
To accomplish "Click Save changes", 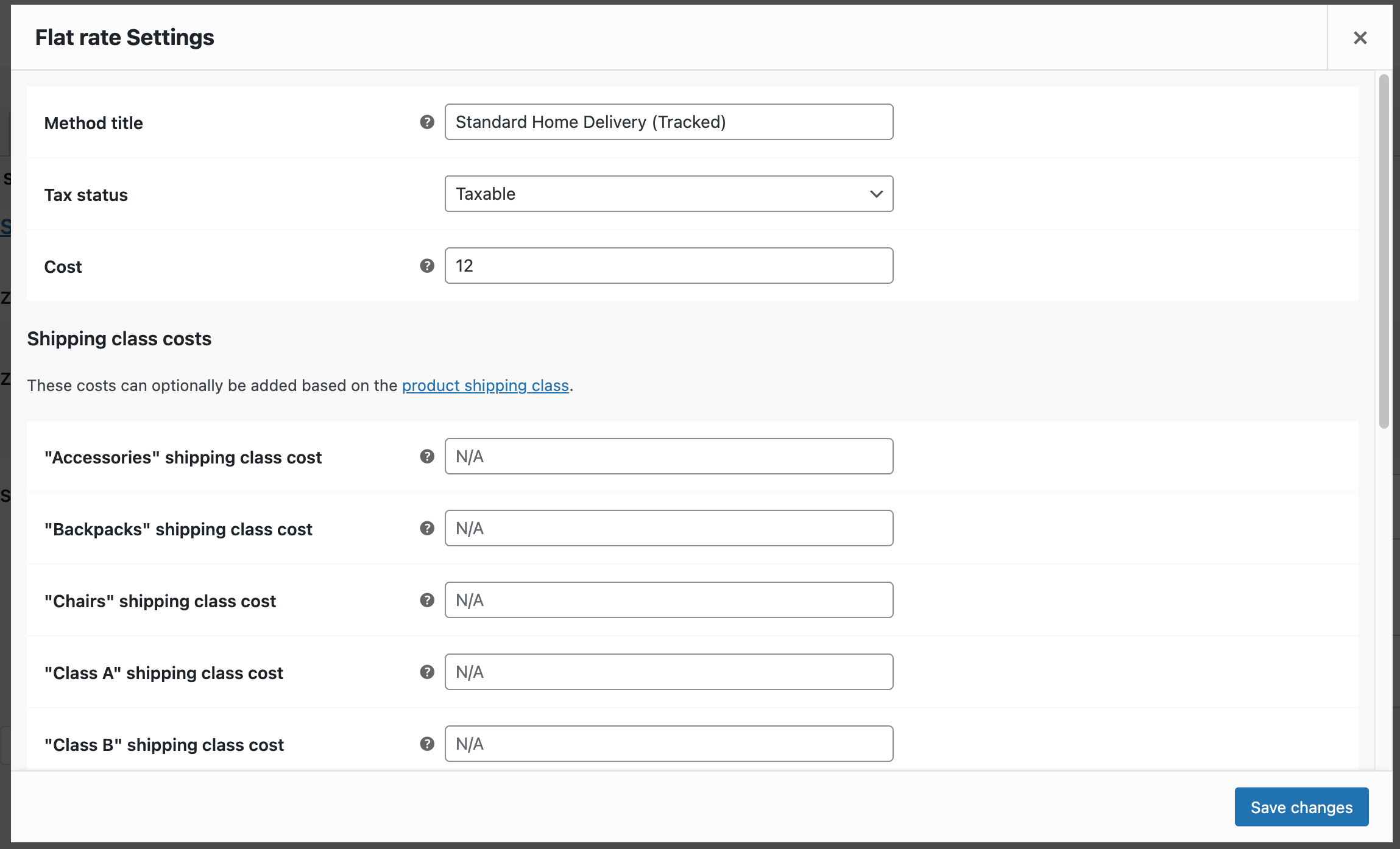I will tap(1301, 806).
